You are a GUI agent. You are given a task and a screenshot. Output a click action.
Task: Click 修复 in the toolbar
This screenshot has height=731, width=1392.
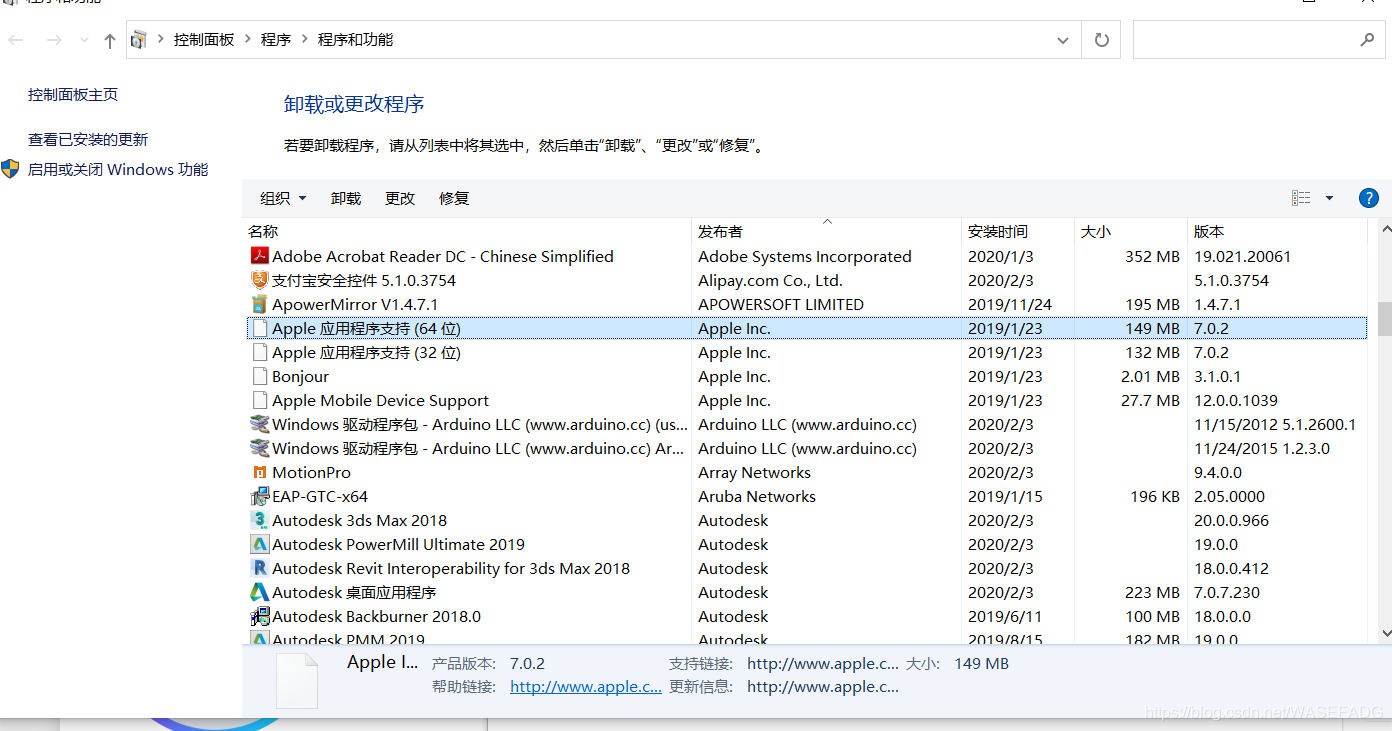click(x=454, y=198)
